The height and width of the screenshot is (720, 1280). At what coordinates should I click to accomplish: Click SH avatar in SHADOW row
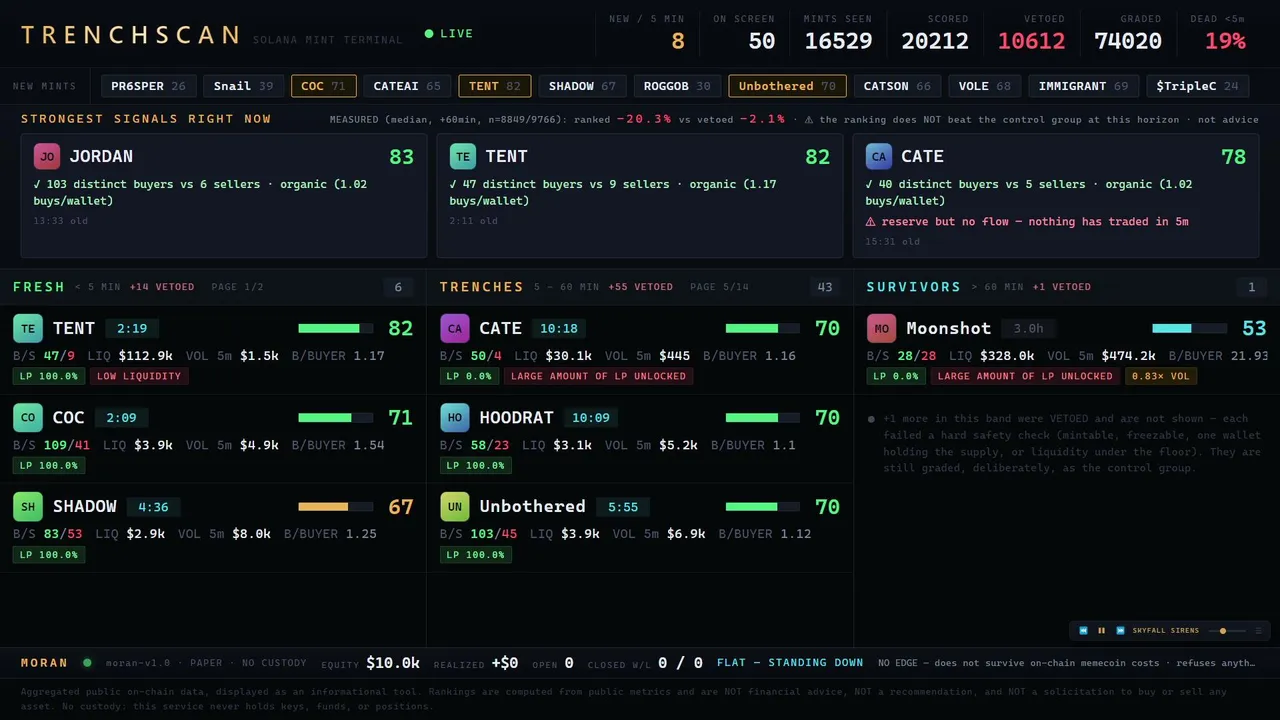(28, 506)
